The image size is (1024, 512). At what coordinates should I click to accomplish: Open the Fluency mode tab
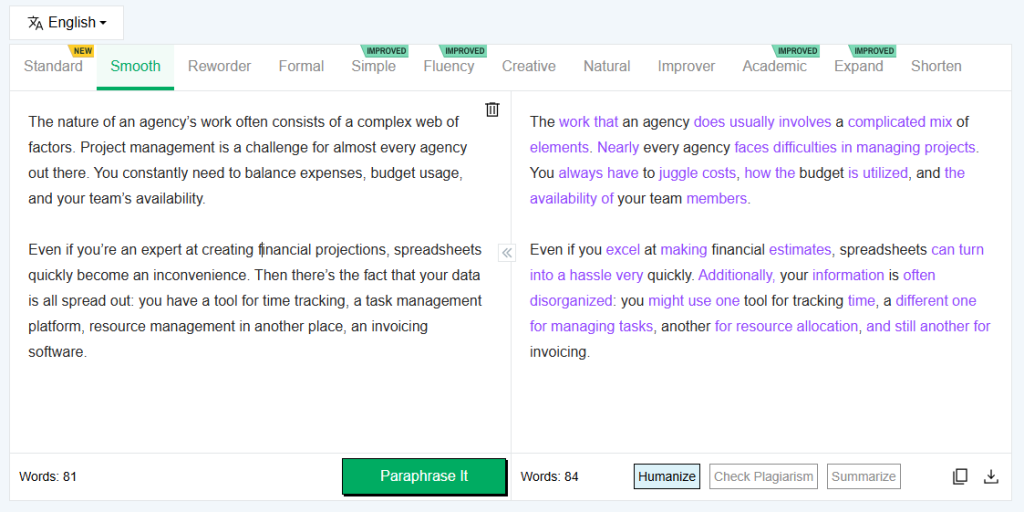click(x=448, y=66)
